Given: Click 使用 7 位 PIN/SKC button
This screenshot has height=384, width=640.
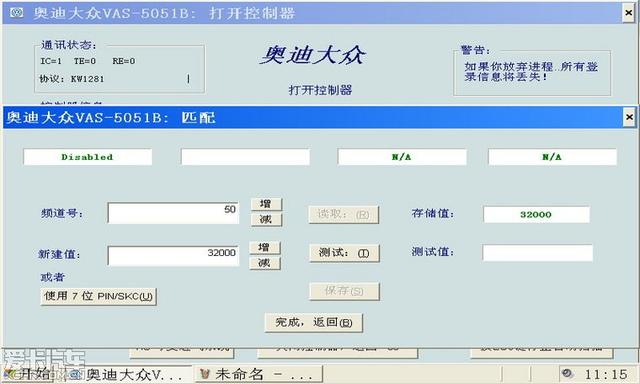Looking at the screenshot, I should [x=98, y=296].
